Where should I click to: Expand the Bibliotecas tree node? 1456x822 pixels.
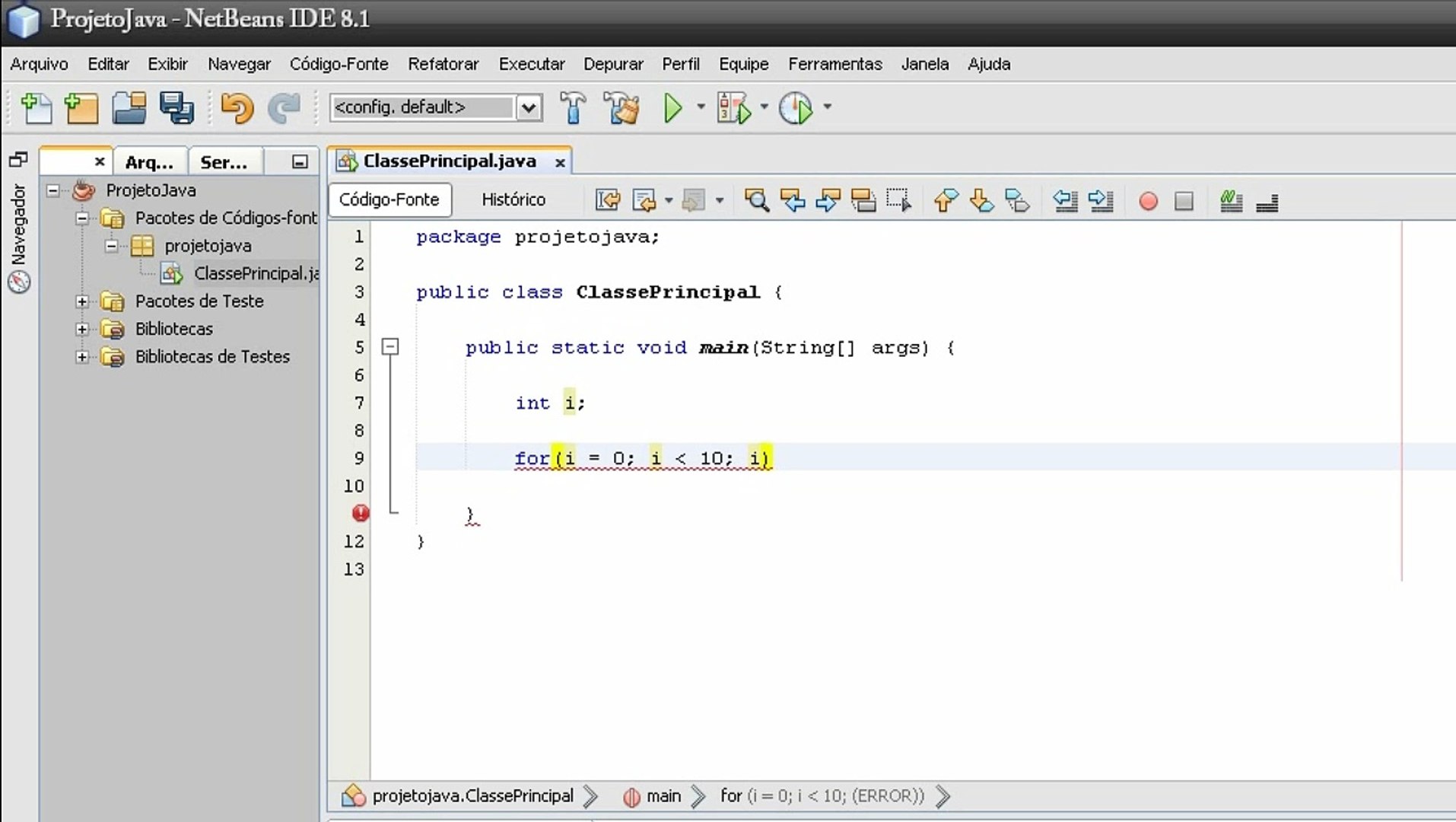tap(84, 329)
